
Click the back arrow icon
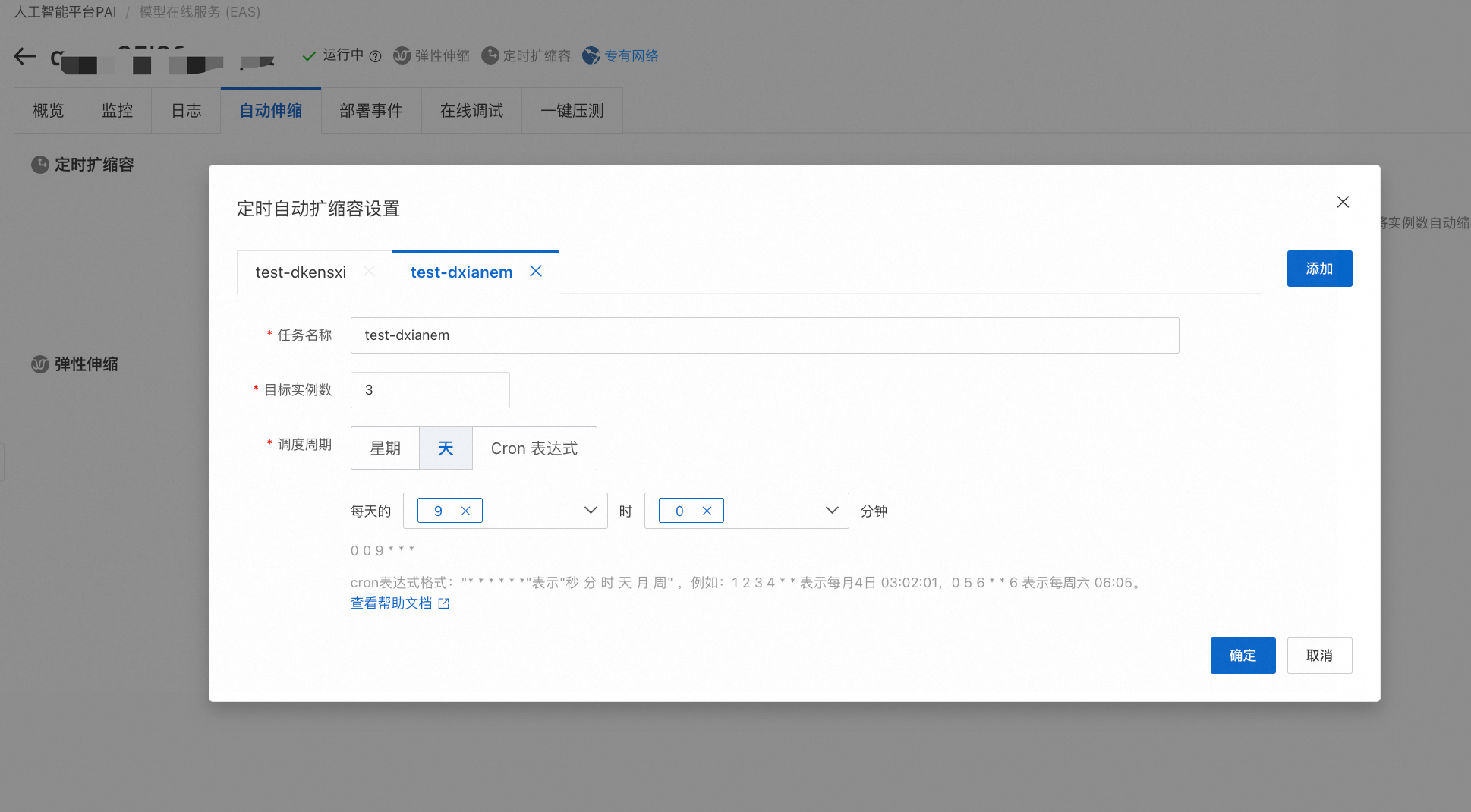[25, 56]
